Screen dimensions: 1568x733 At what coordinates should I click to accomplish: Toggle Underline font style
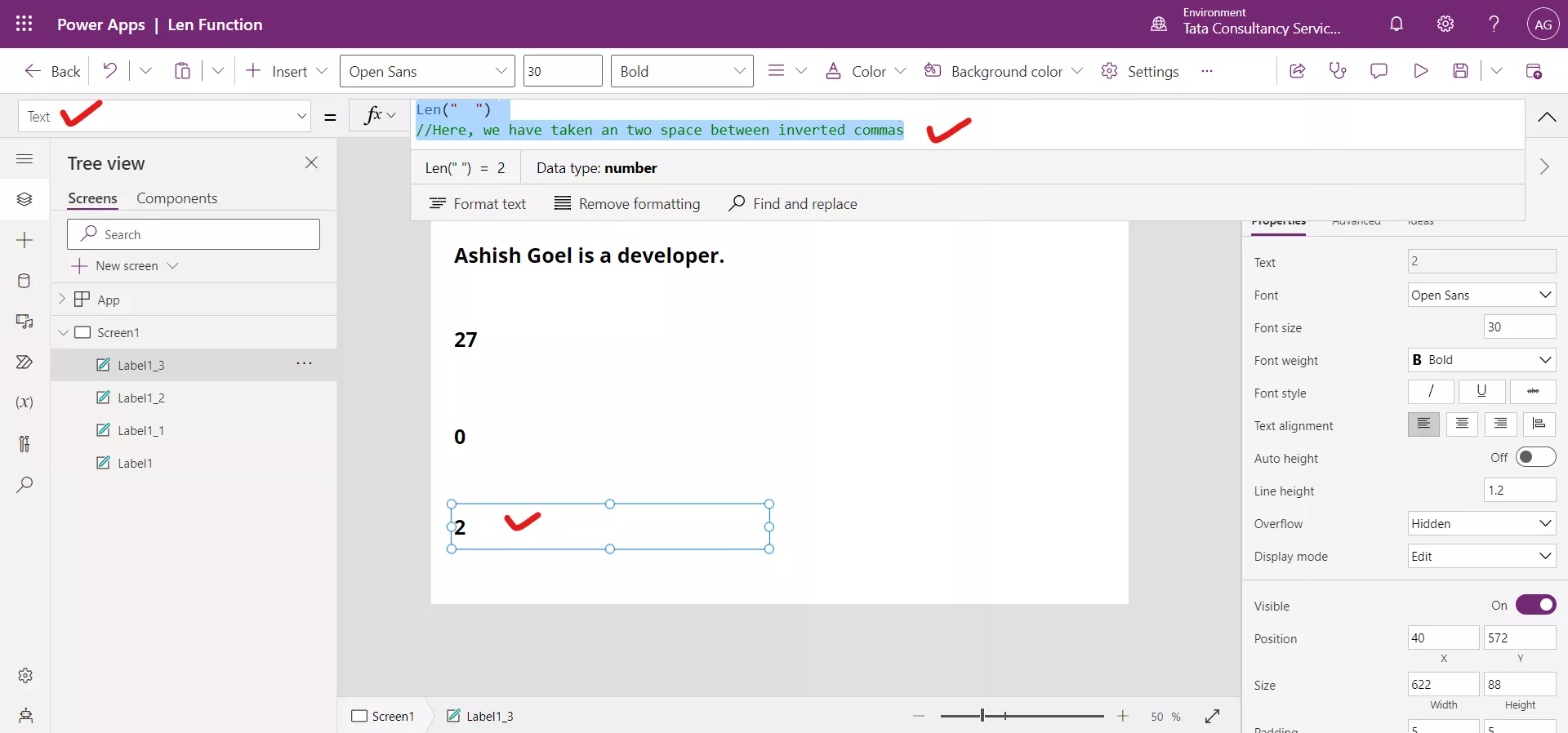point(1481,392)
